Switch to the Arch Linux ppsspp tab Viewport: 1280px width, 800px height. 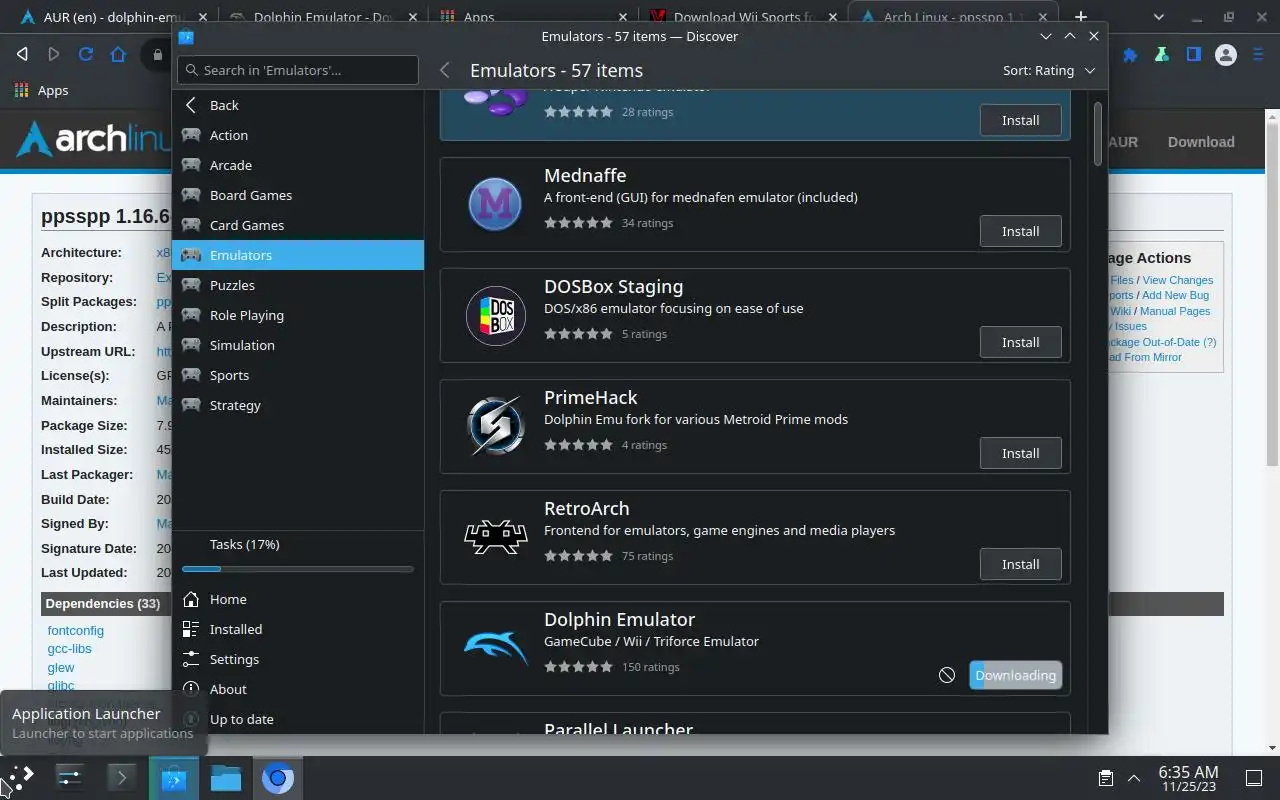(953, 17)
